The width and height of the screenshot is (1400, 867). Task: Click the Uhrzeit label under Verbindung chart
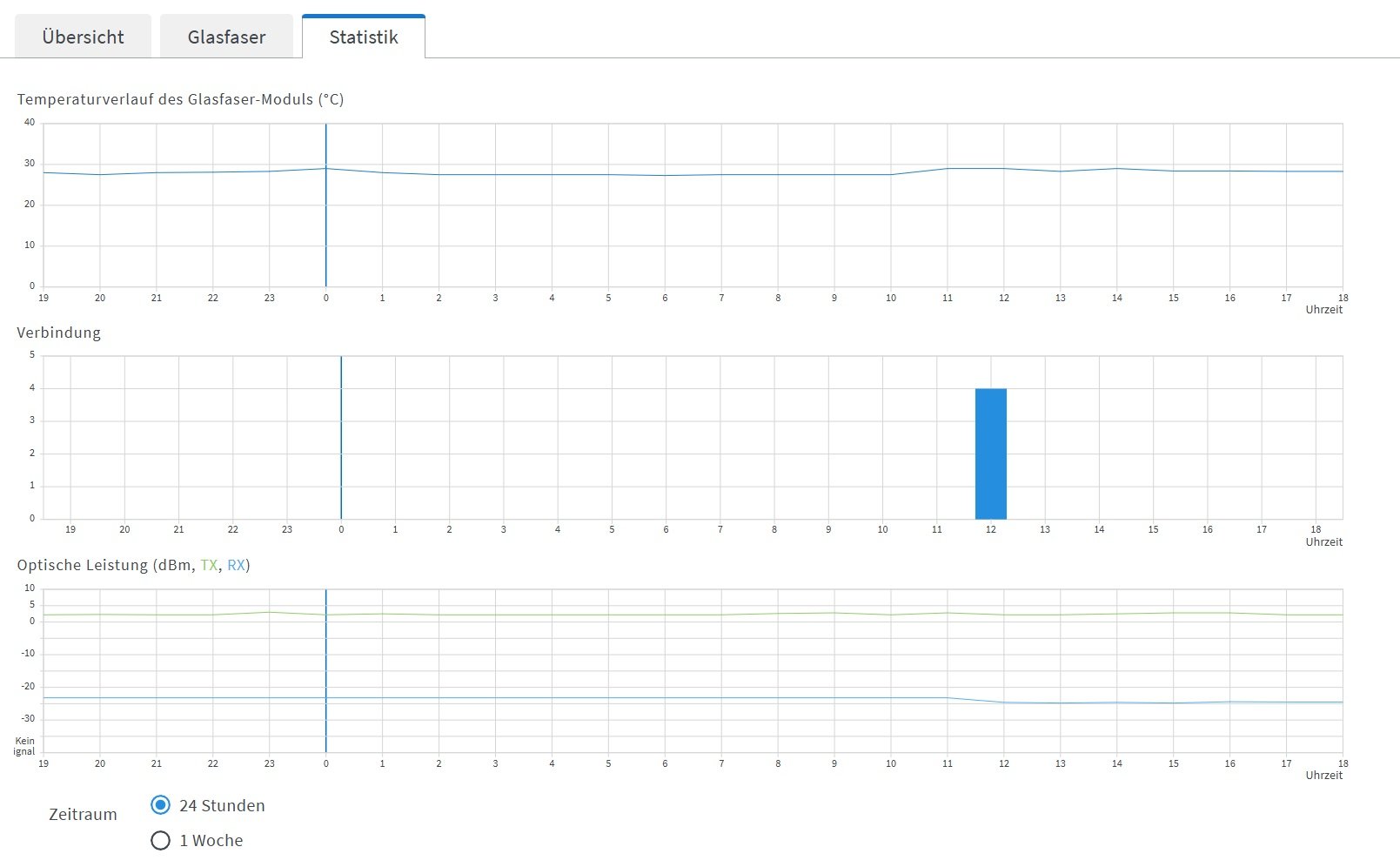click(x=1323, y=542)
